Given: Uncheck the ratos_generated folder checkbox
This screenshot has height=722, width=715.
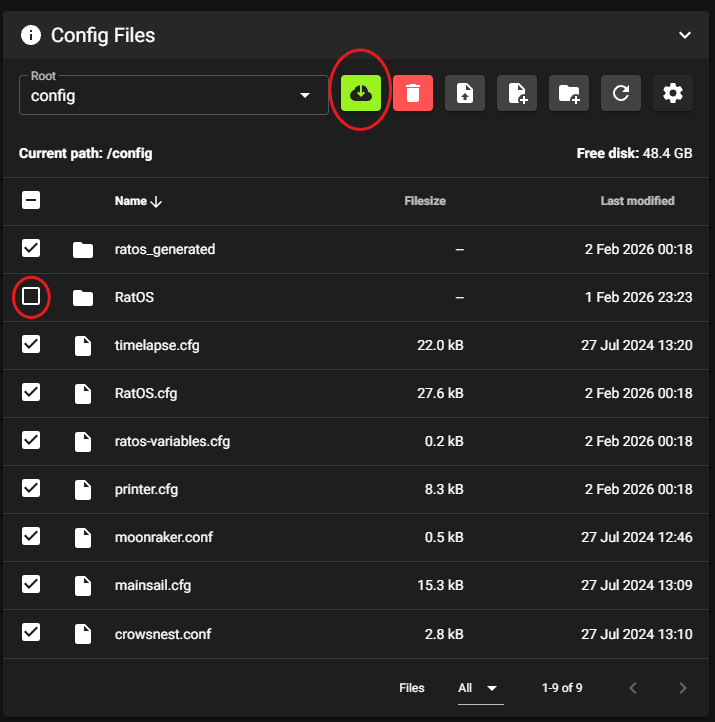Looking at the screenshot, I should click(x=31, y=248).
